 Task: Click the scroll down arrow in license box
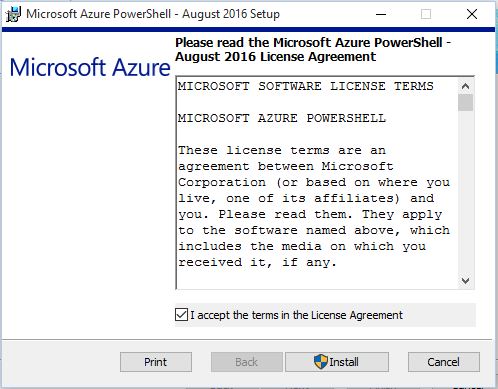465,281
